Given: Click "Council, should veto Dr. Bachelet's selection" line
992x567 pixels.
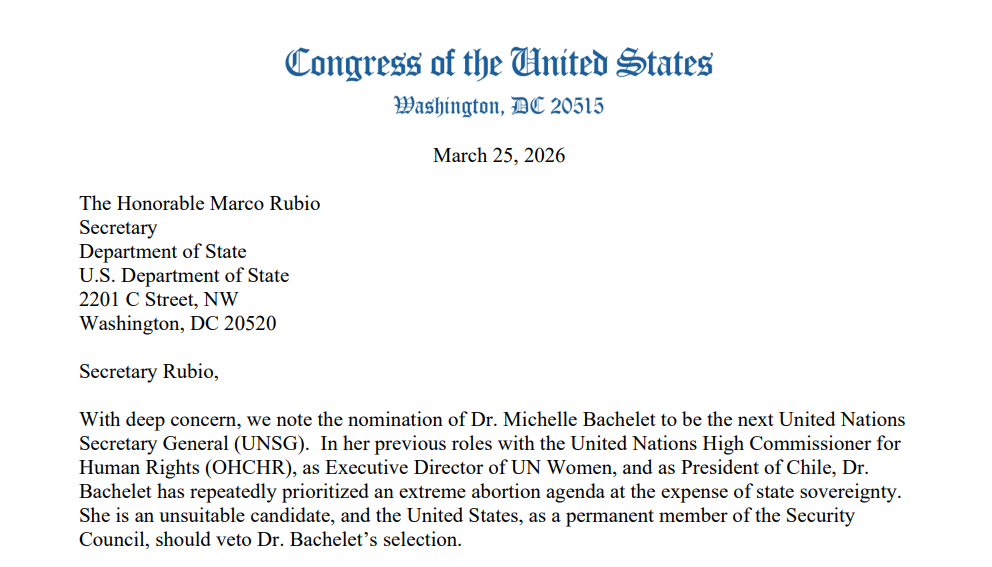Looking at the screenshot, I should coord(270,540).
